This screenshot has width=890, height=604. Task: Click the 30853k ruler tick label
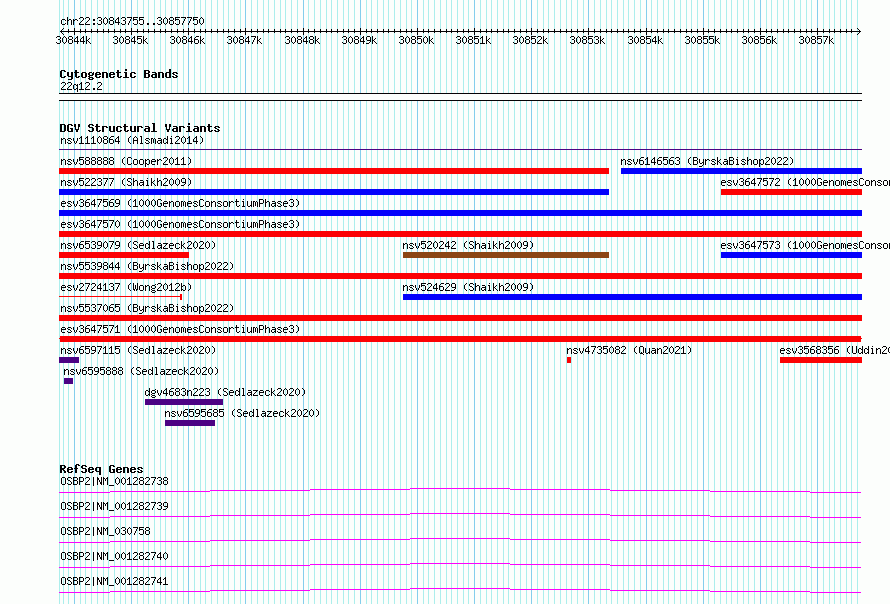pos(587,40)
